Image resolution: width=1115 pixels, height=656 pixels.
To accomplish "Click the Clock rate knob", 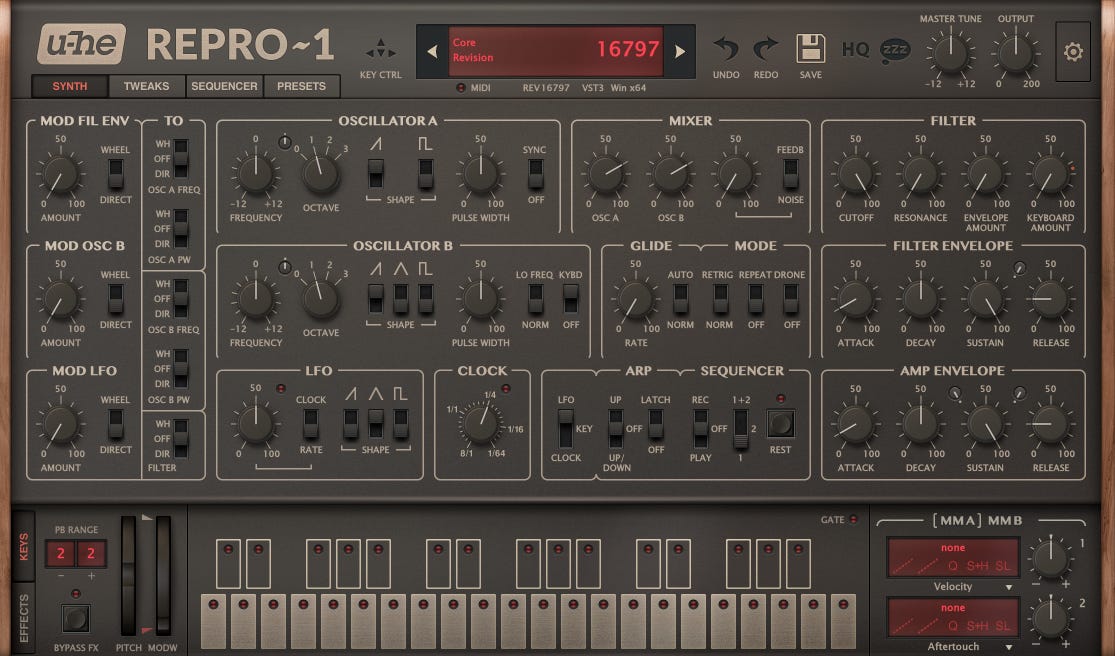I will tap(481, 424).
